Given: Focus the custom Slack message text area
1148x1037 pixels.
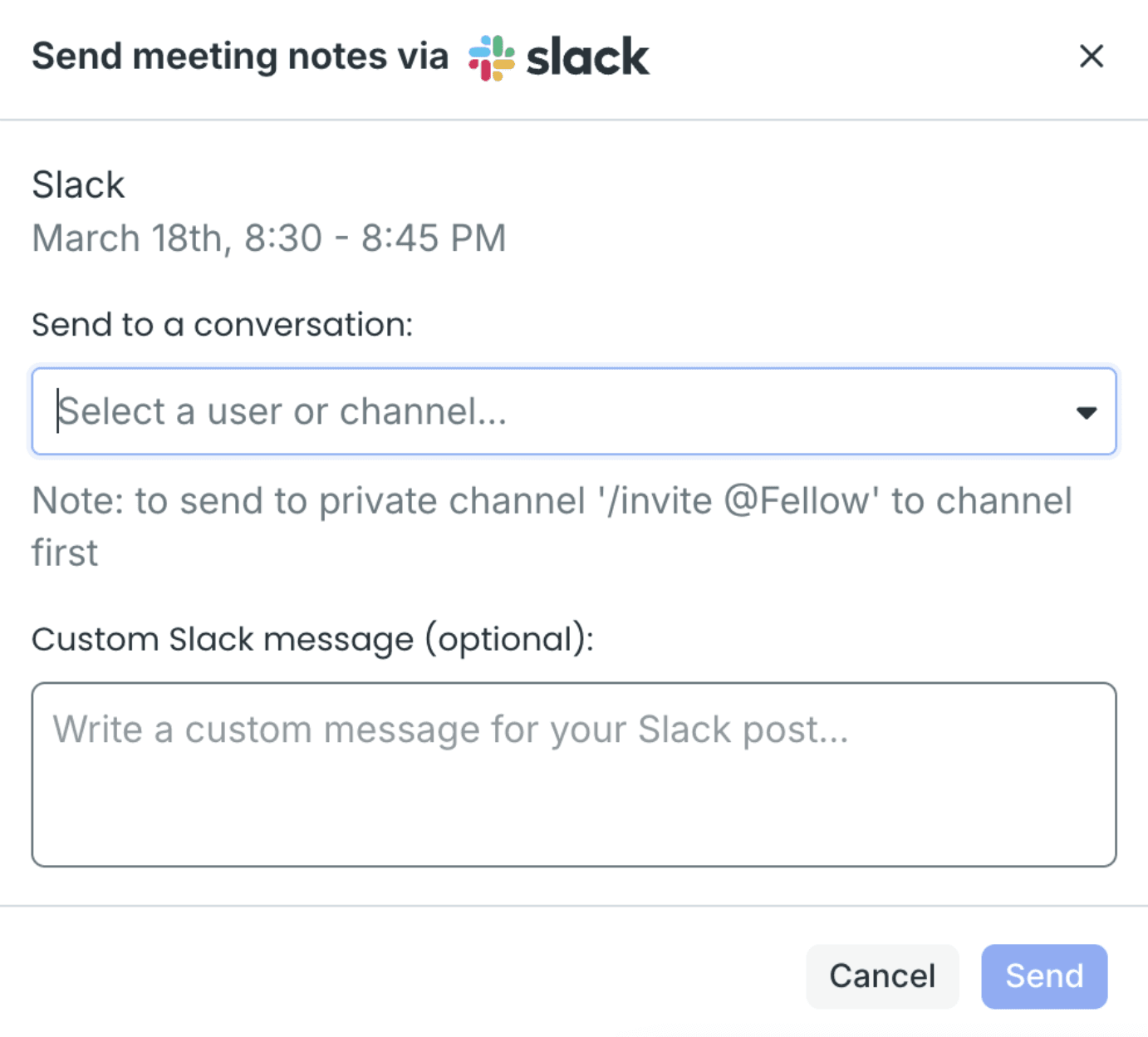Looking at the screenshot, I should pyautogui.click(x=573, y=774).
